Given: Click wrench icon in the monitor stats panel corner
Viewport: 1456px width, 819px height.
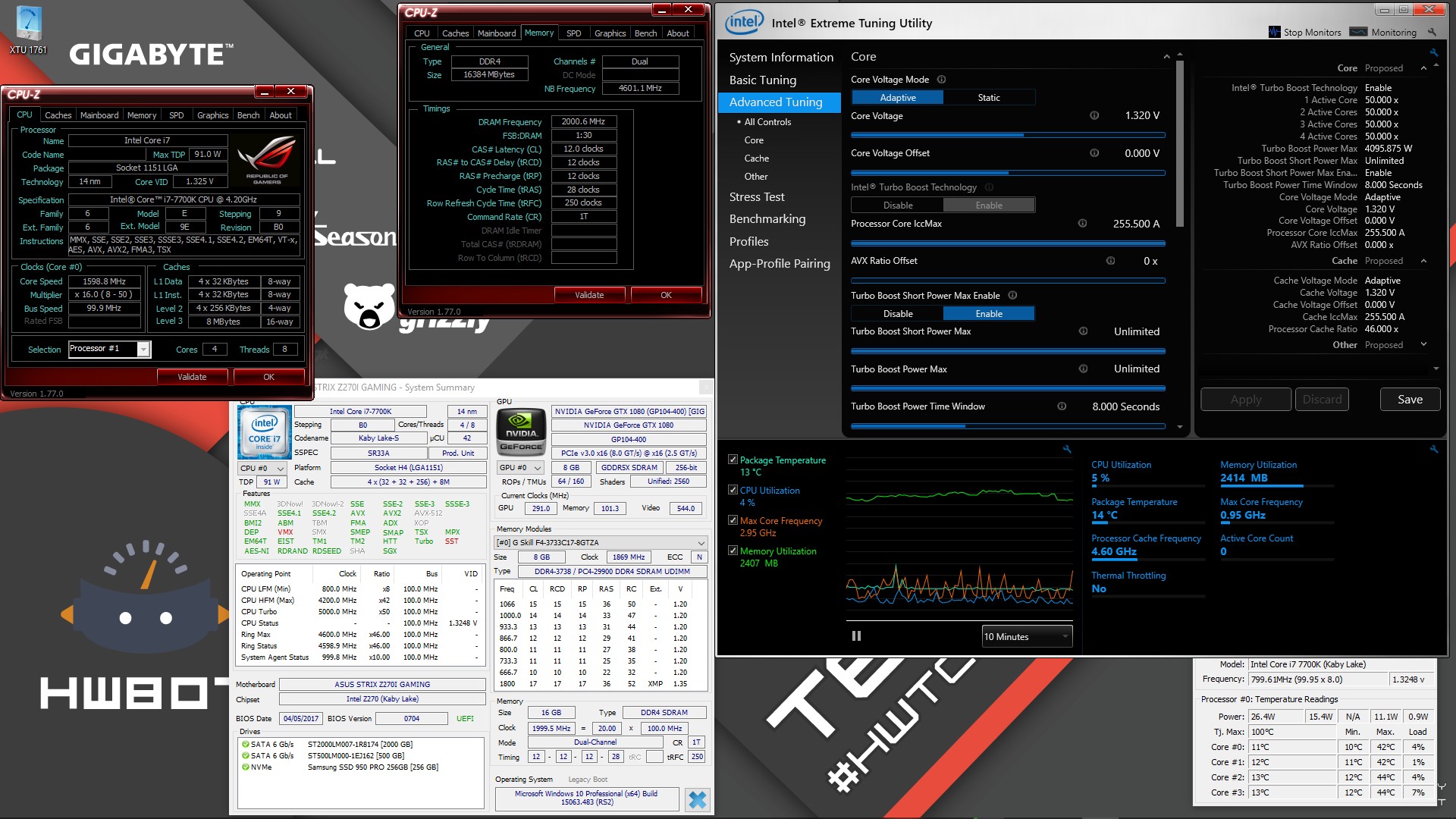Looking at the screenshot, I should pos(1434,449).
